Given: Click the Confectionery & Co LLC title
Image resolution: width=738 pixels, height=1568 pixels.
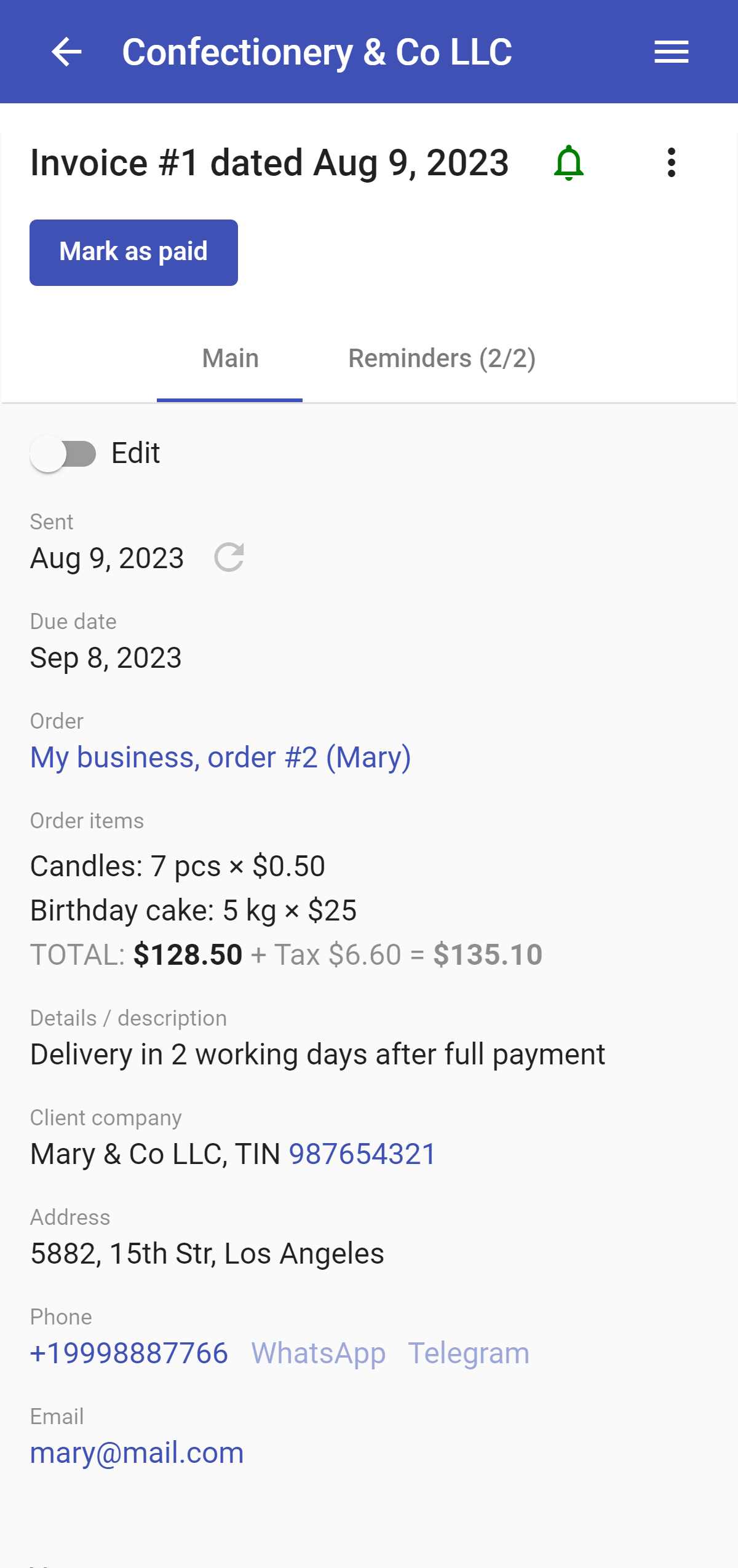Looking at the screenshot, I should pos(317,52).
